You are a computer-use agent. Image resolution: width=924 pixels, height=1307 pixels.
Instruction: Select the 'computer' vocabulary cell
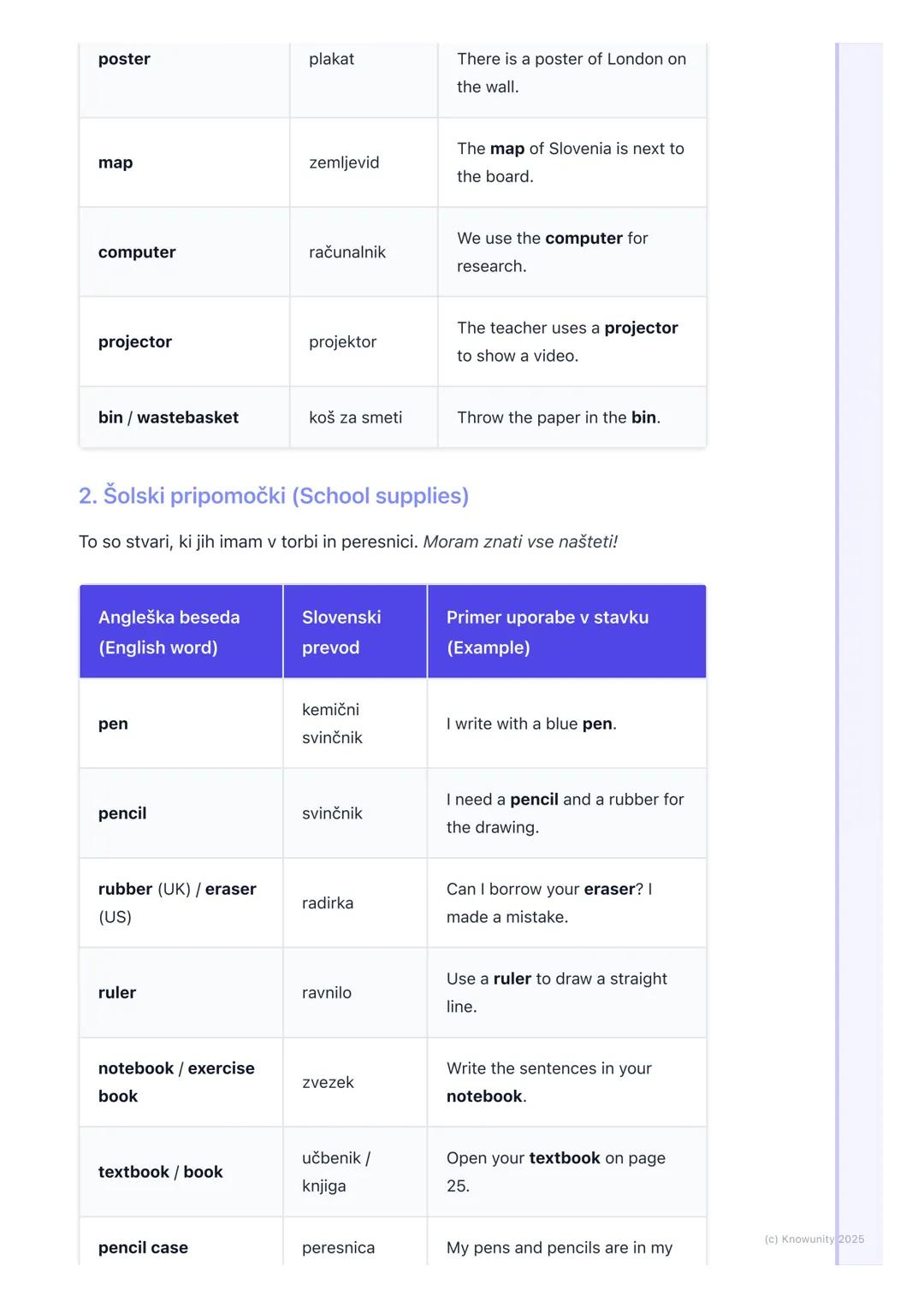(137, 252)
